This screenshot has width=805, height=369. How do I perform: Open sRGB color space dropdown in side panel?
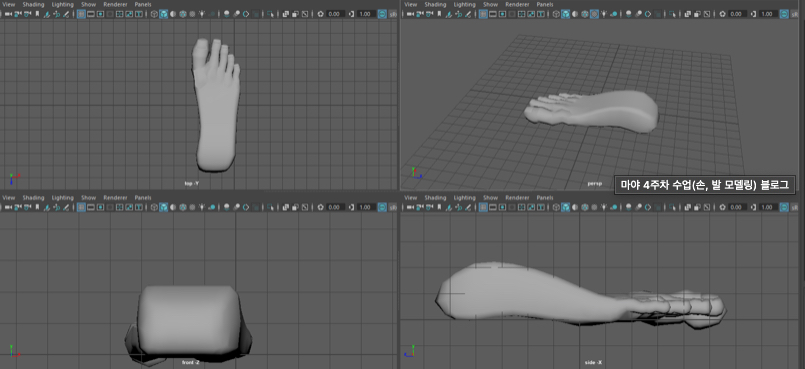(x=795, y=207)
